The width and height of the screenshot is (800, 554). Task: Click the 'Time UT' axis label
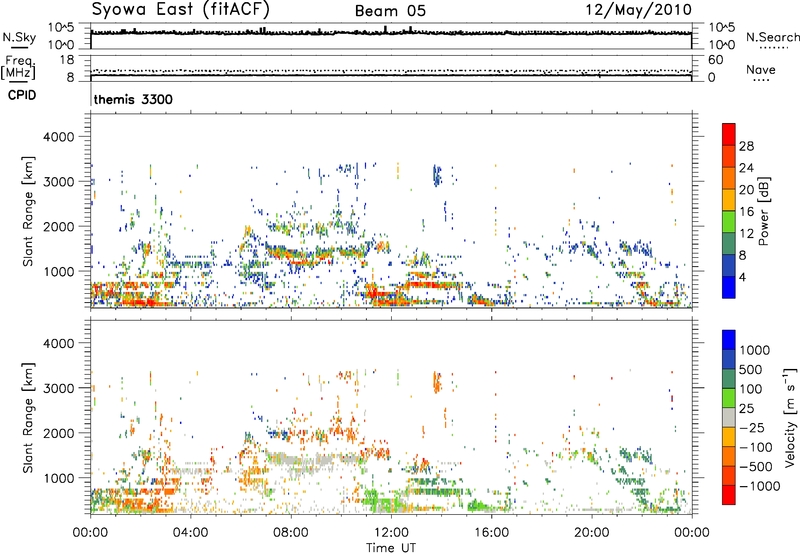(391, 547)
